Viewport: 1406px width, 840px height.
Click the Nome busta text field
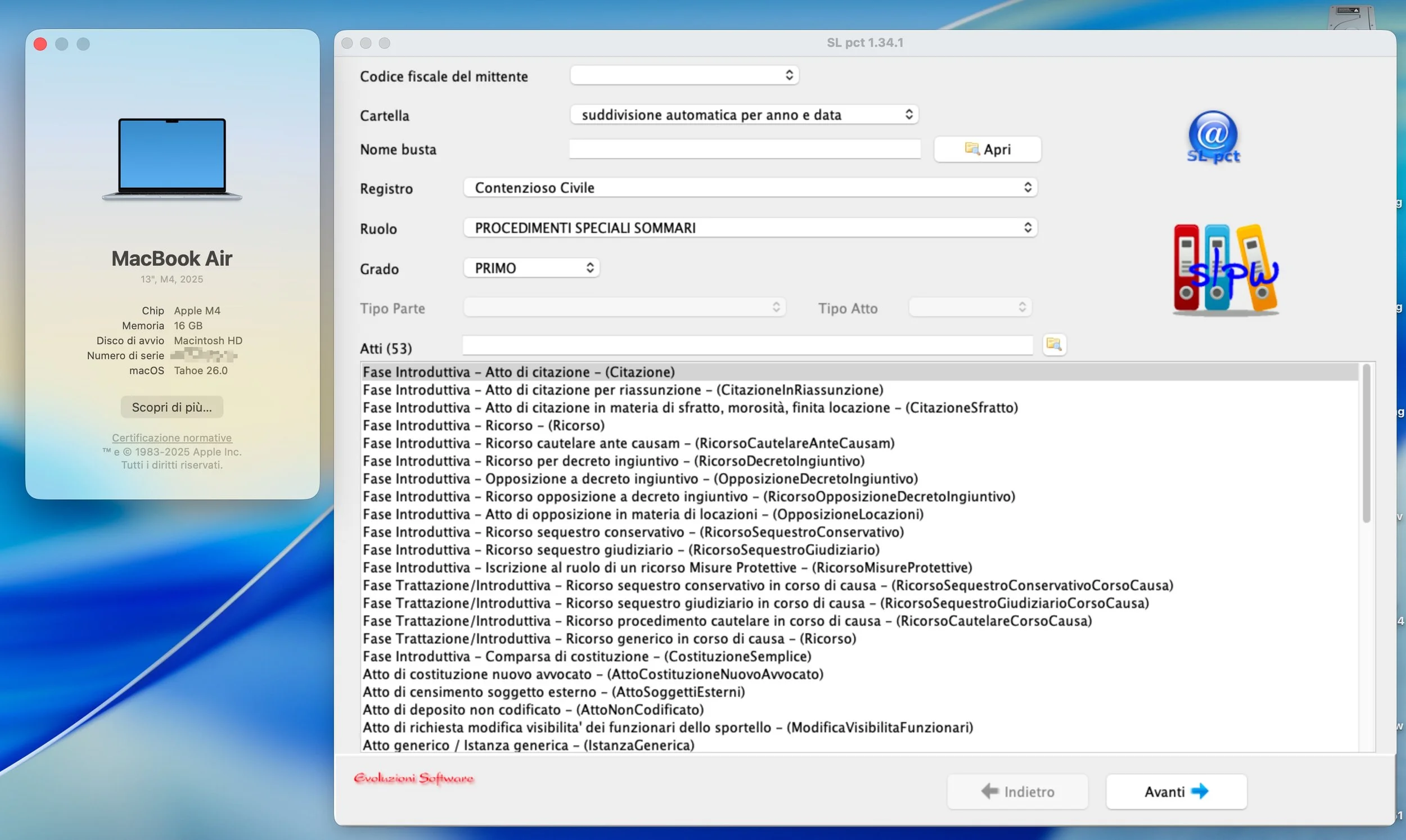744,150
